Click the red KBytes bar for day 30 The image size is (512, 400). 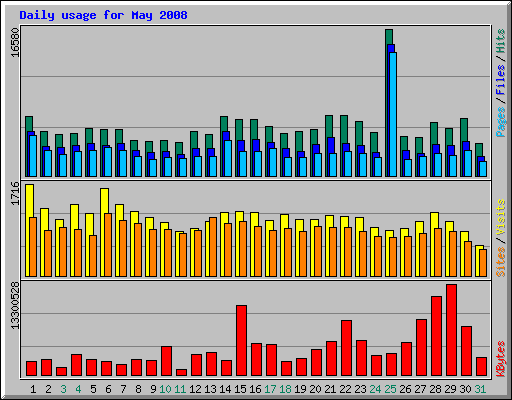point(466,351)
